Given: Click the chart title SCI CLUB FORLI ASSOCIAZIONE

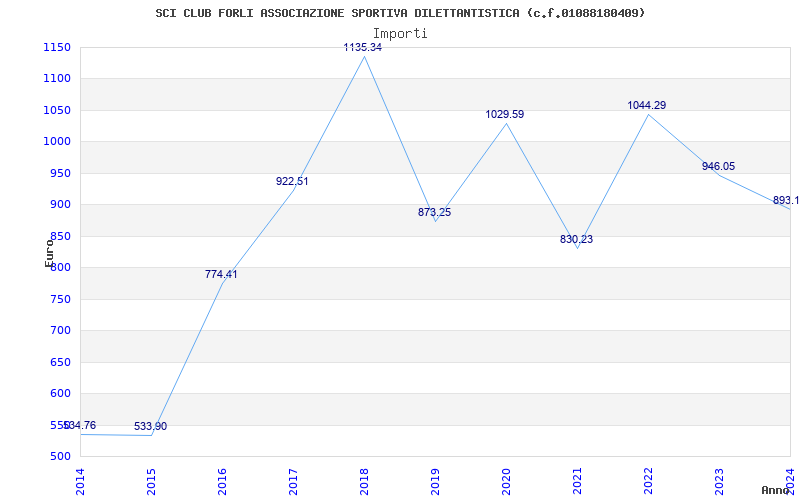Looking at the screenshot, I should click(400, 13).
